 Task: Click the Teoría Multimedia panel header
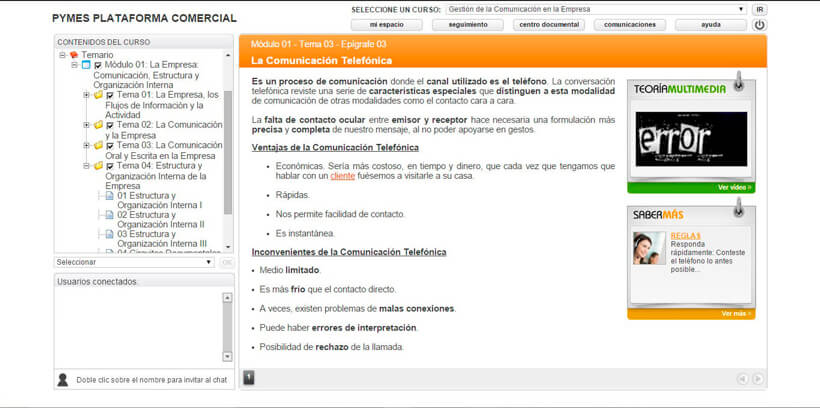pyautogui.click(x=680, y=89)
